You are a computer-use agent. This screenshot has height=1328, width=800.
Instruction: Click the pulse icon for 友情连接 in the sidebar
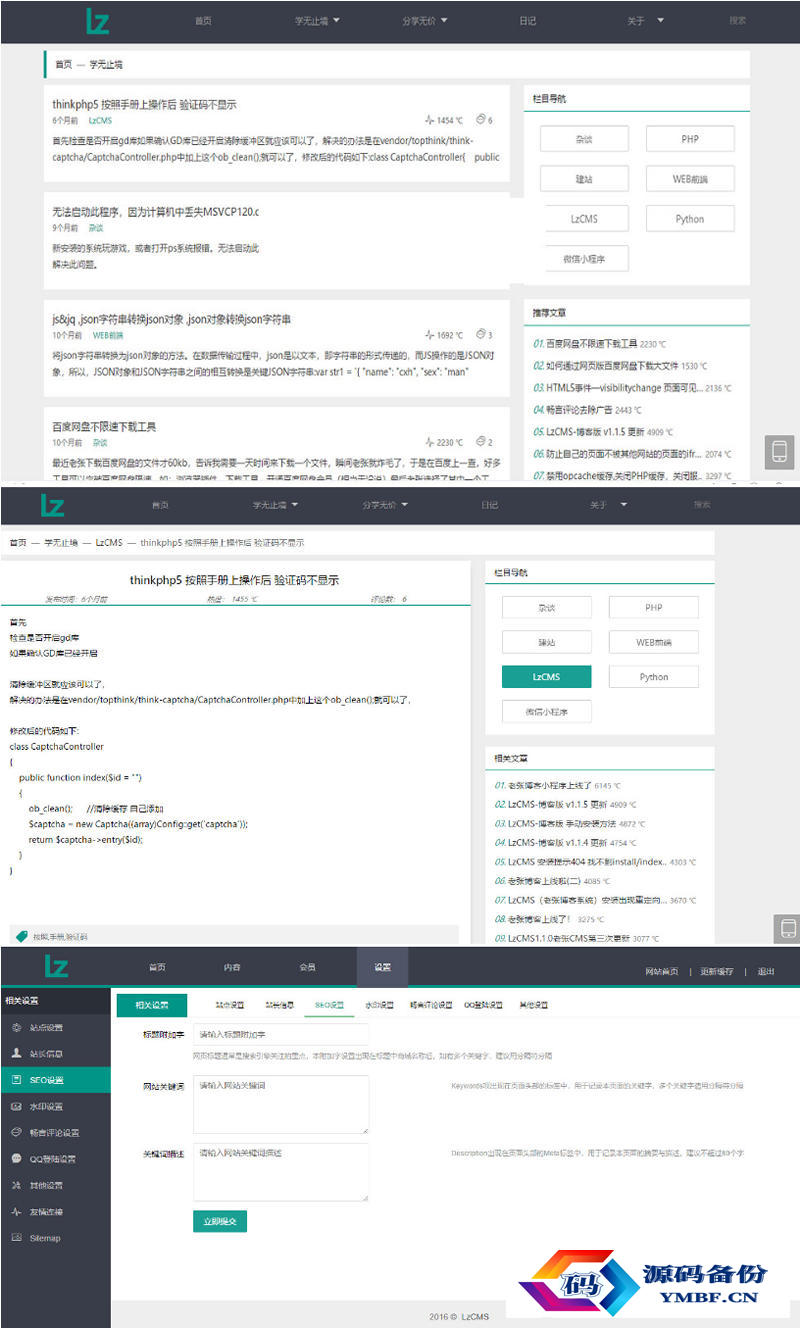(x=16, y=1211)
